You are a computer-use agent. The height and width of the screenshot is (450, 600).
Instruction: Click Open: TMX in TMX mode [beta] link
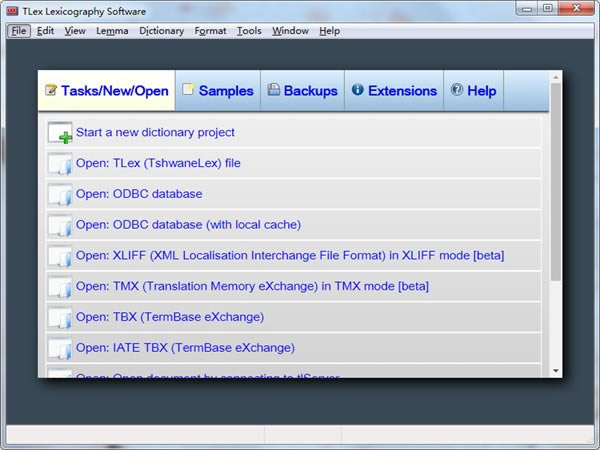click(x=252, y=286)
